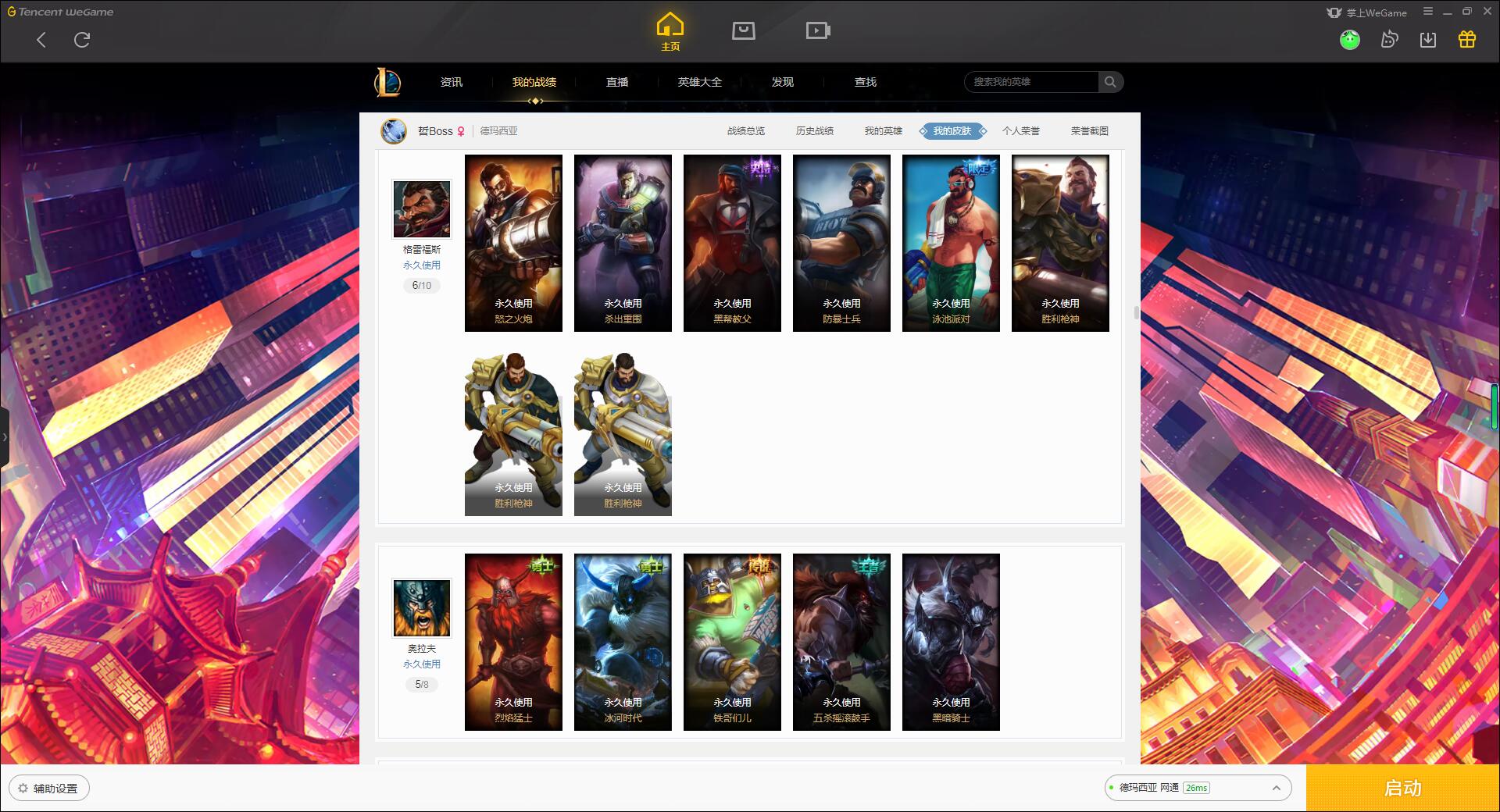Open the 烈焰猛士 skin card

(513, 642)
